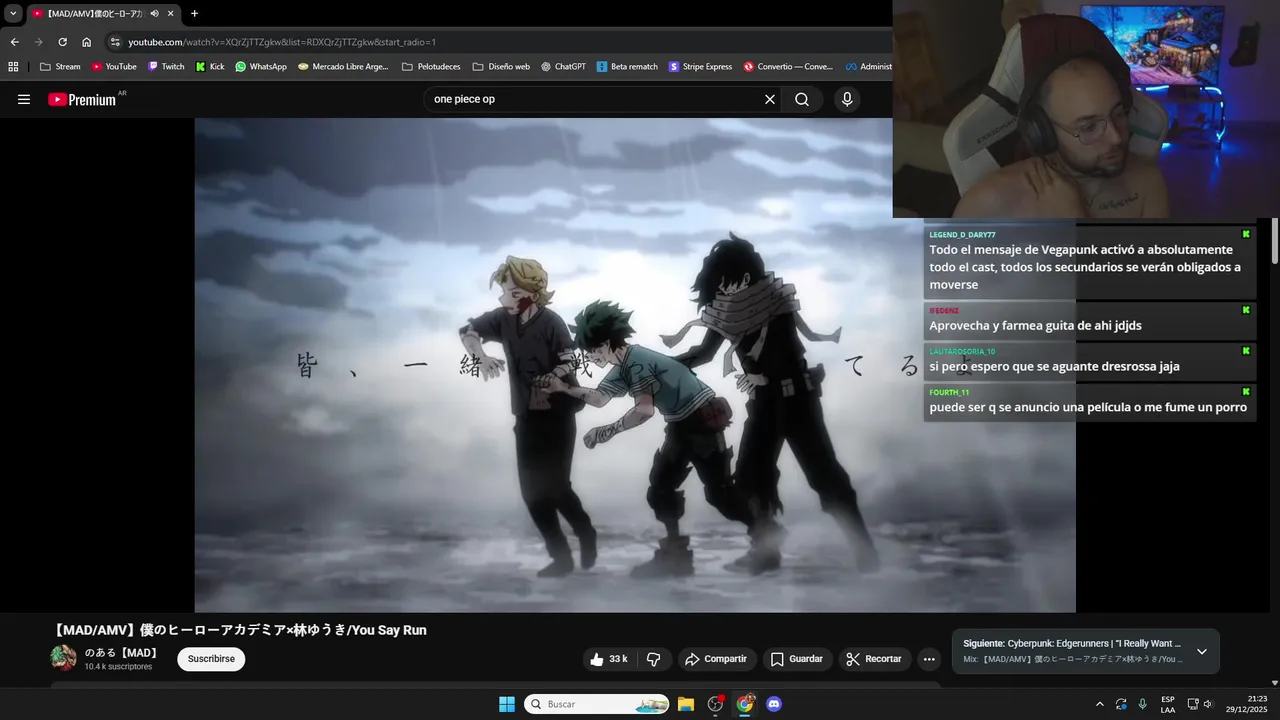Open a new browser tab

click(194, 13)
